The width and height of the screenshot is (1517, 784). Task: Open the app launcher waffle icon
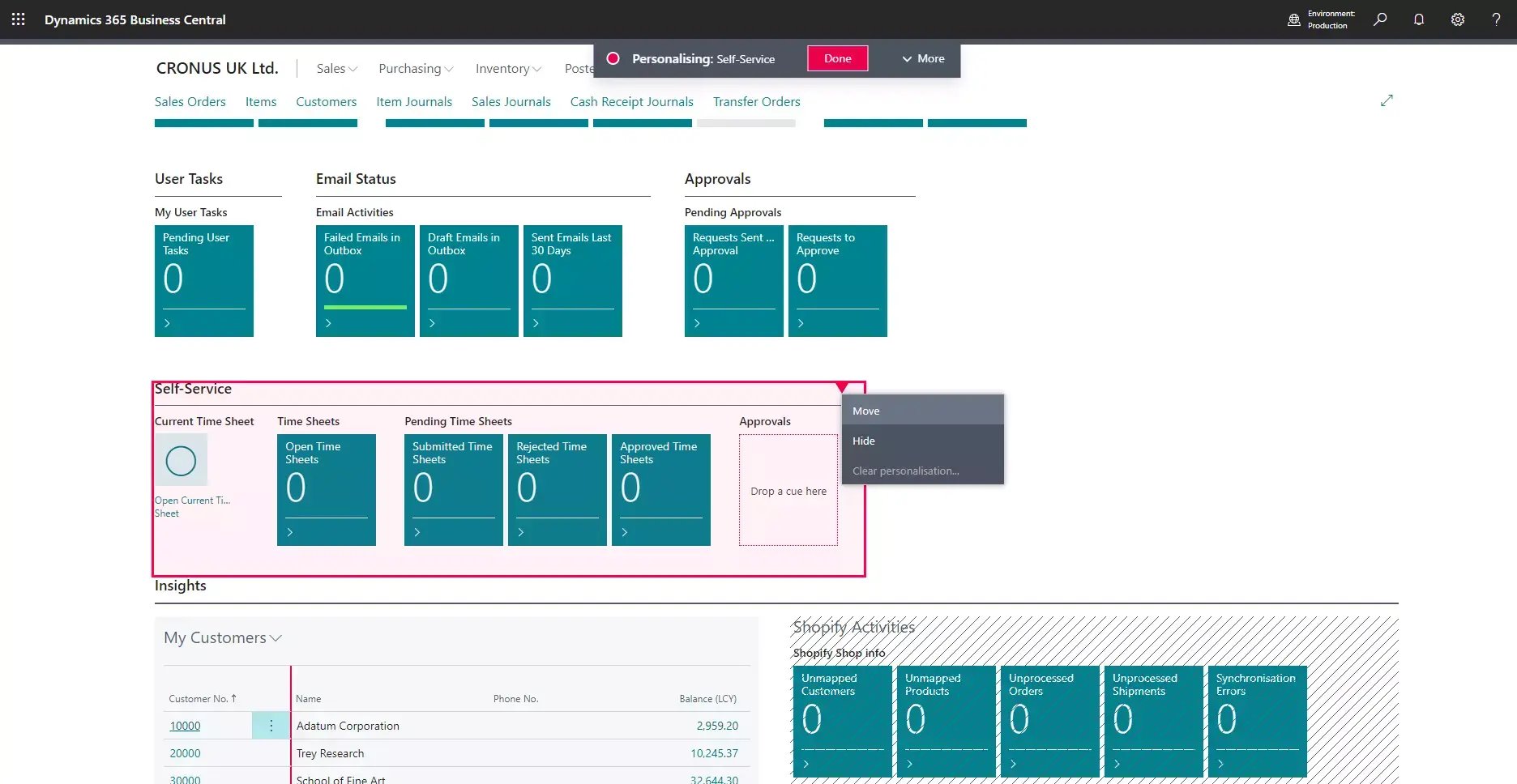click(18, 19)
